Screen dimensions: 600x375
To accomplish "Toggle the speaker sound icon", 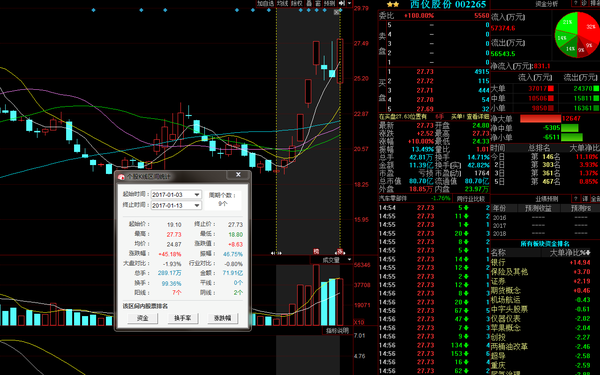I will pos(342,3).
